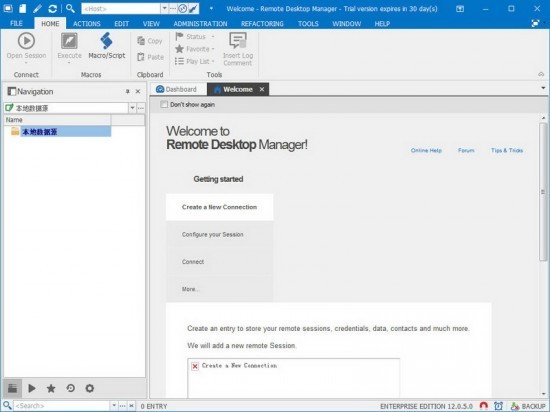Select the Connect getting started step
This screenshot has height=412, width=550.
220,262
